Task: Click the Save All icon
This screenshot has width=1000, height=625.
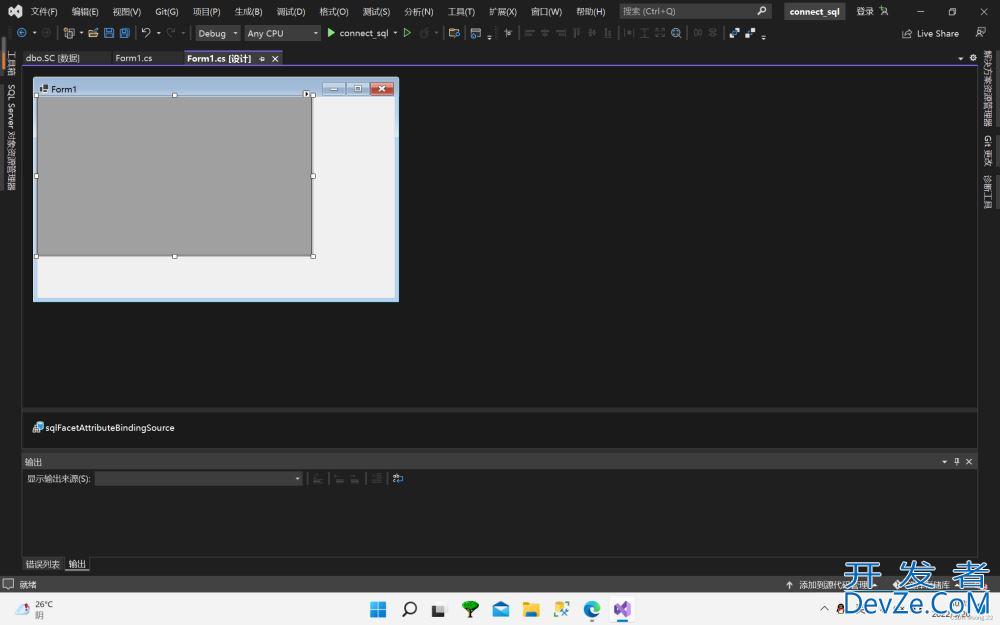Action: coord(125,33)
